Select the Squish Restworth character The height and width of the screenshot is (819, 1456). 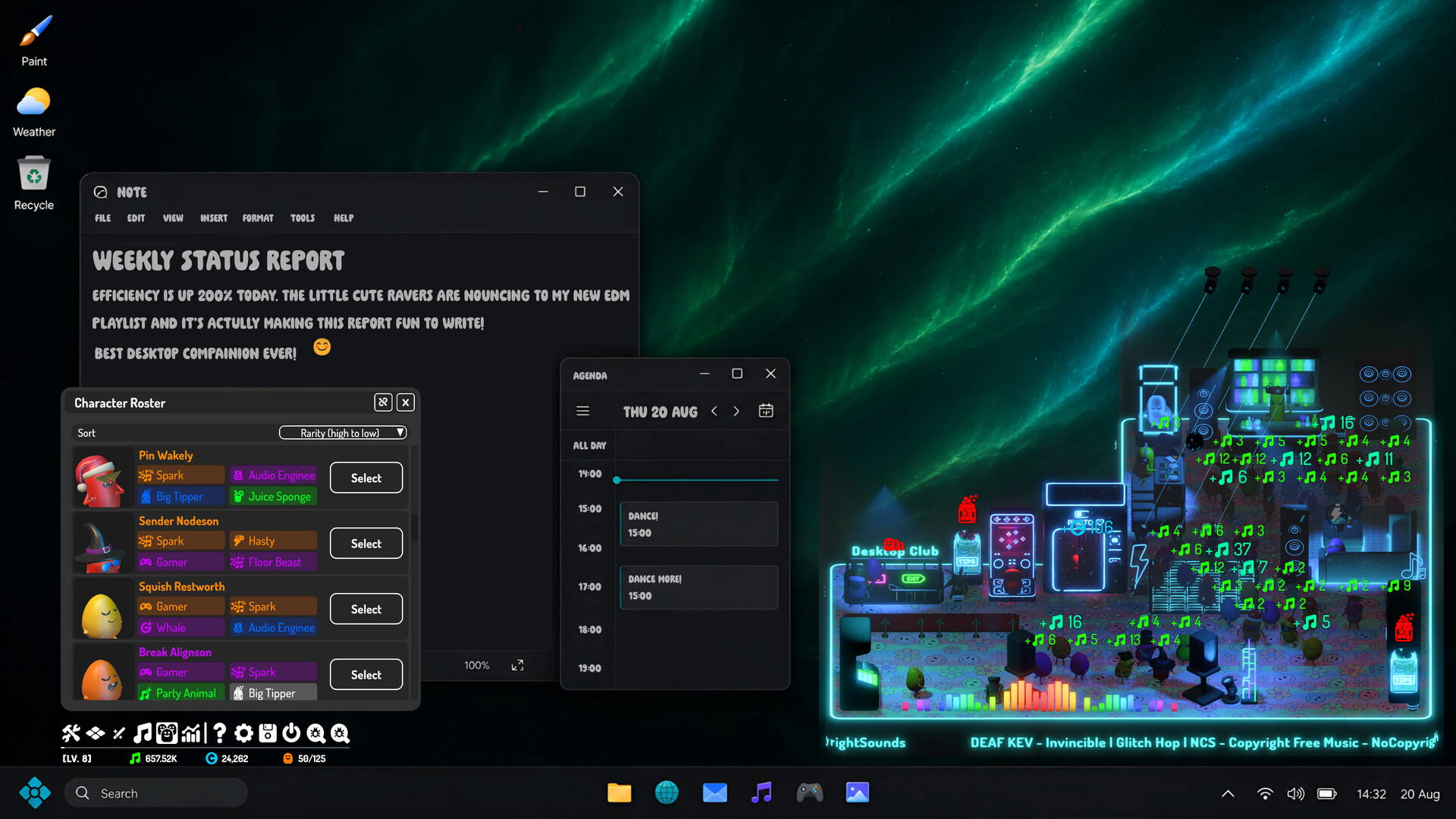(x=366, y=609)
